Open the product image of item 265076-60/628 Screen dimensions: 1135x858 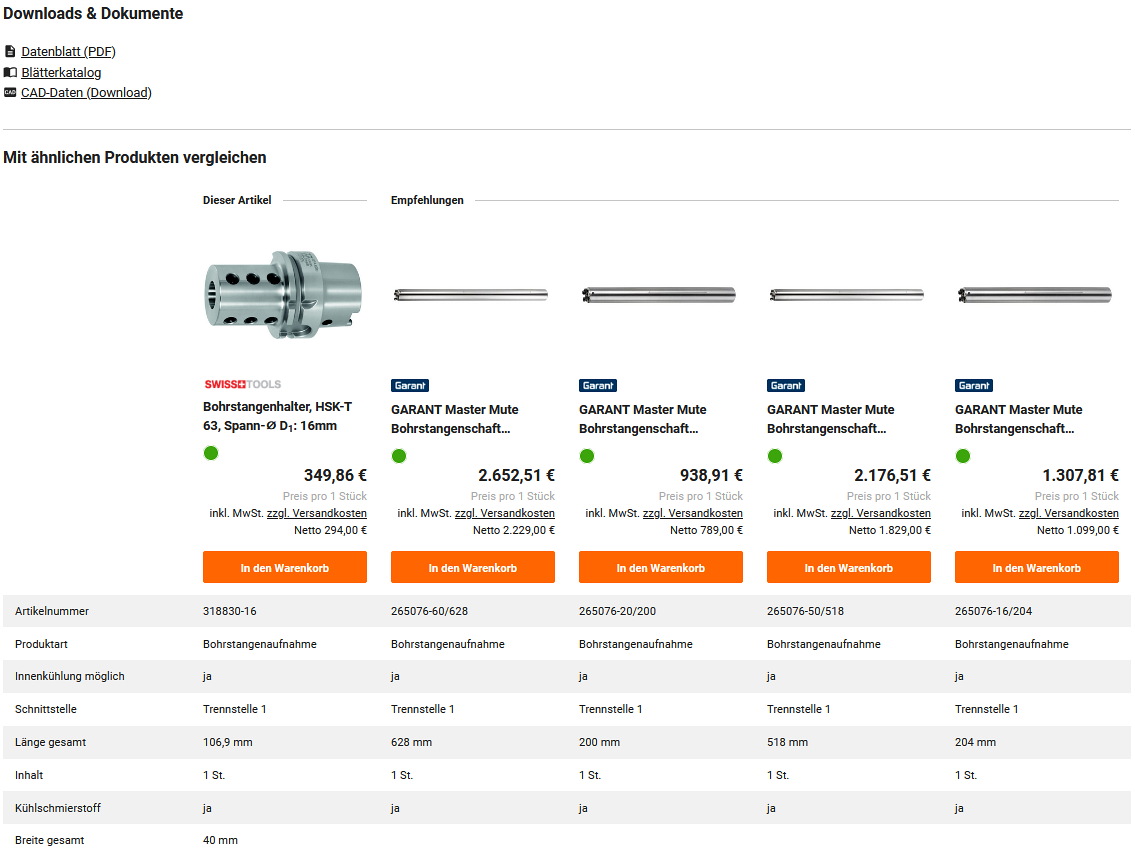[x=471, y=295]
